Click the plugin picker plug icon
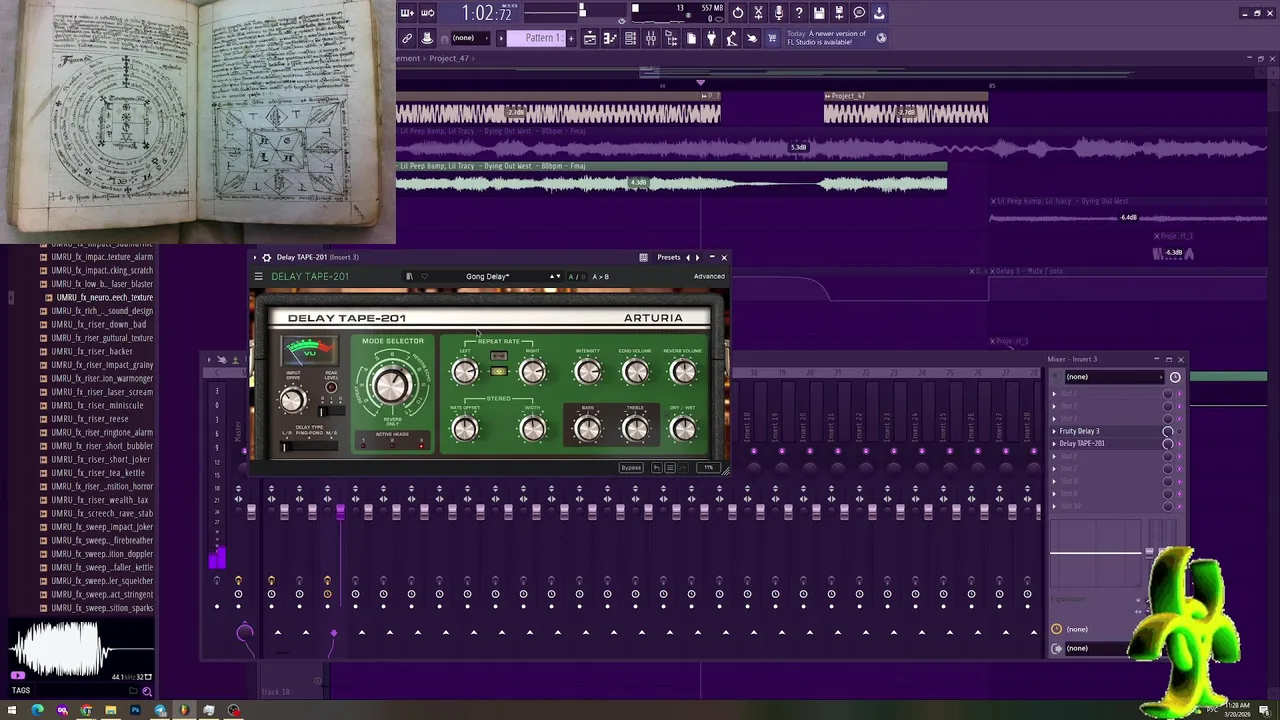 pyautogui.click(x=712, y=38)
